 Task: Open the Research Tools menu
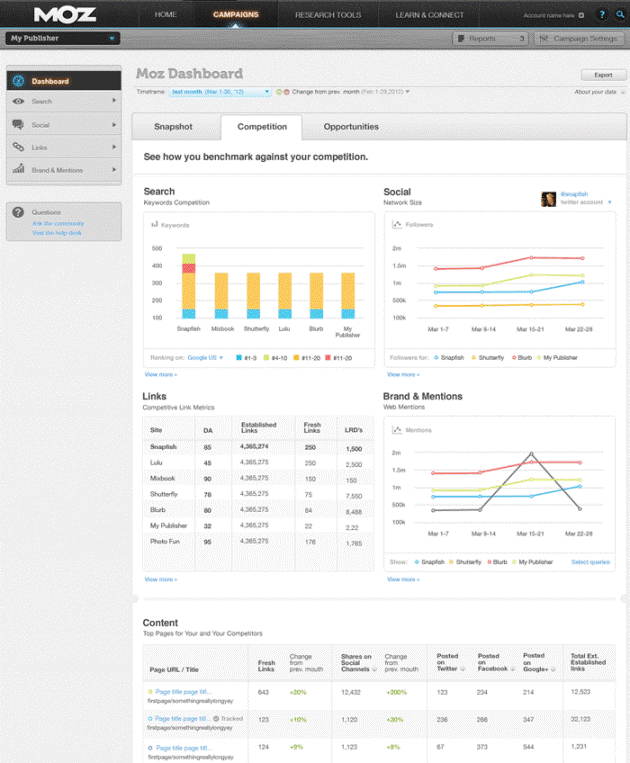point(328,15)
